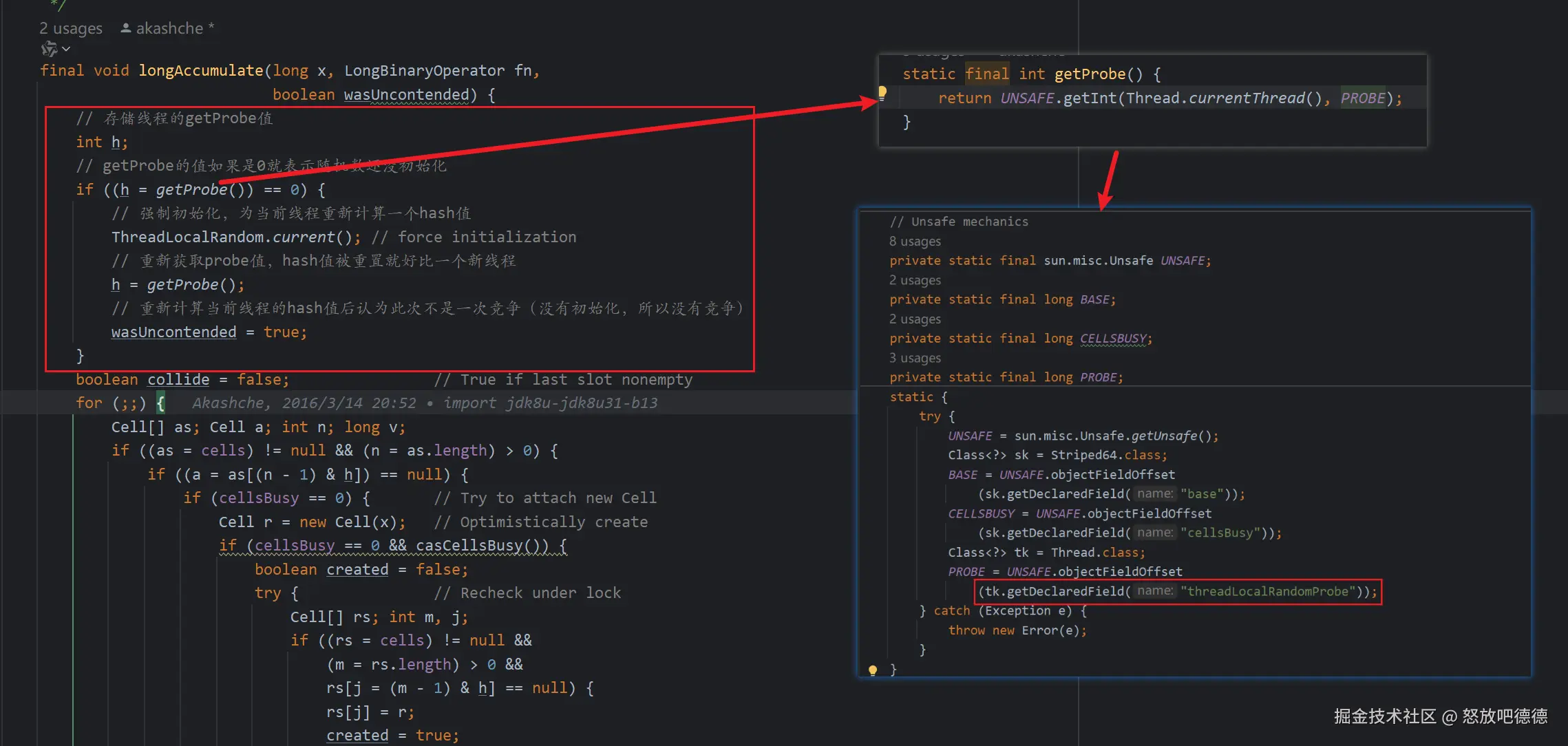Click the lightbulb at the static block's closing brace

(873, 670)
